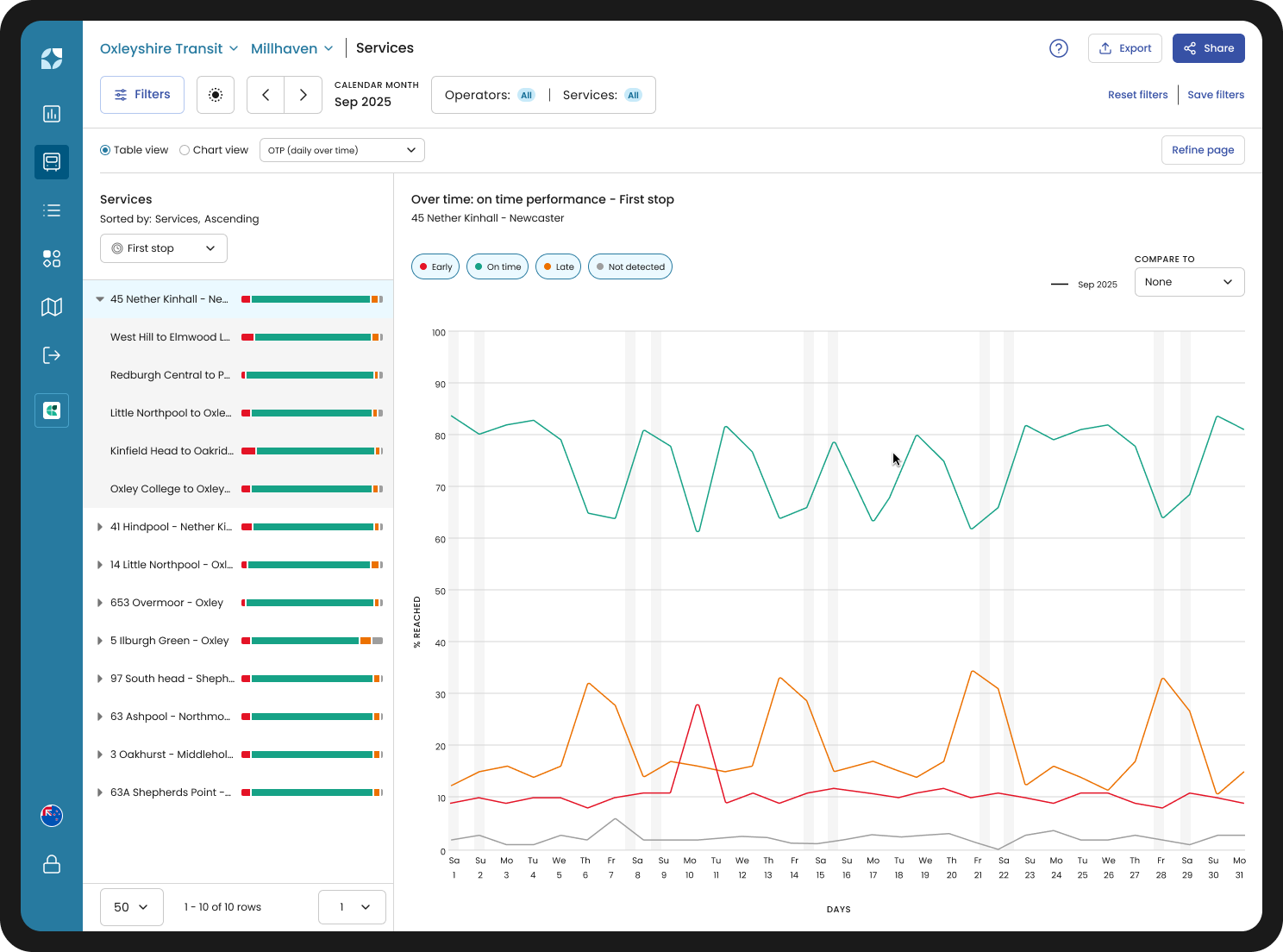Screen dimensions: 1283x952
Task: Collapse the 45 Nether Kinhall row
Action: point(100,299)
